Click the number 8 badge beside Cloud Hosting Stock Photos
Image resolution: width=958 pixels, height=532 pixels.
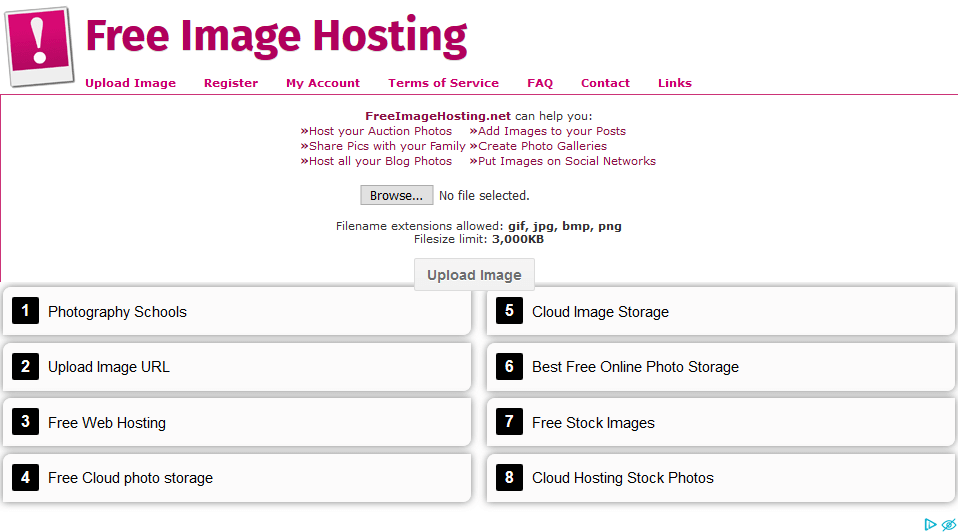click(x=510, y=478)
